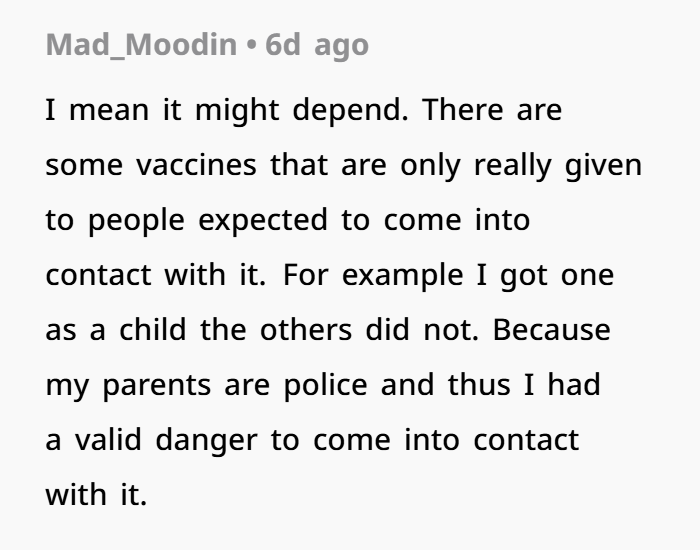Click the final line 'with it.'
700x550 pixels.
coord(96,495)
